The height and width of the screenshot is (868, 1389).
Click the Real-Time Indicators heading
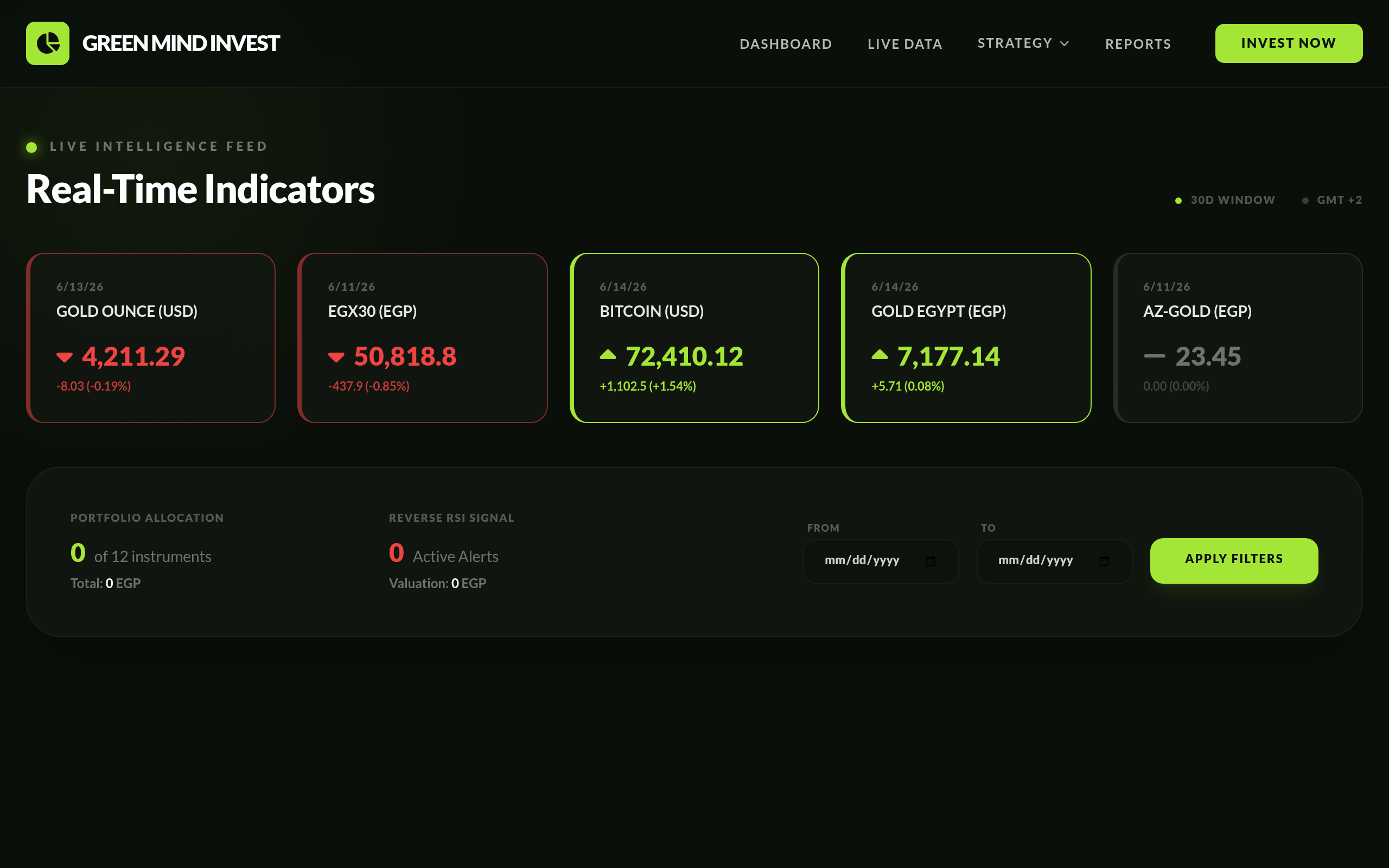pos(200,189)
